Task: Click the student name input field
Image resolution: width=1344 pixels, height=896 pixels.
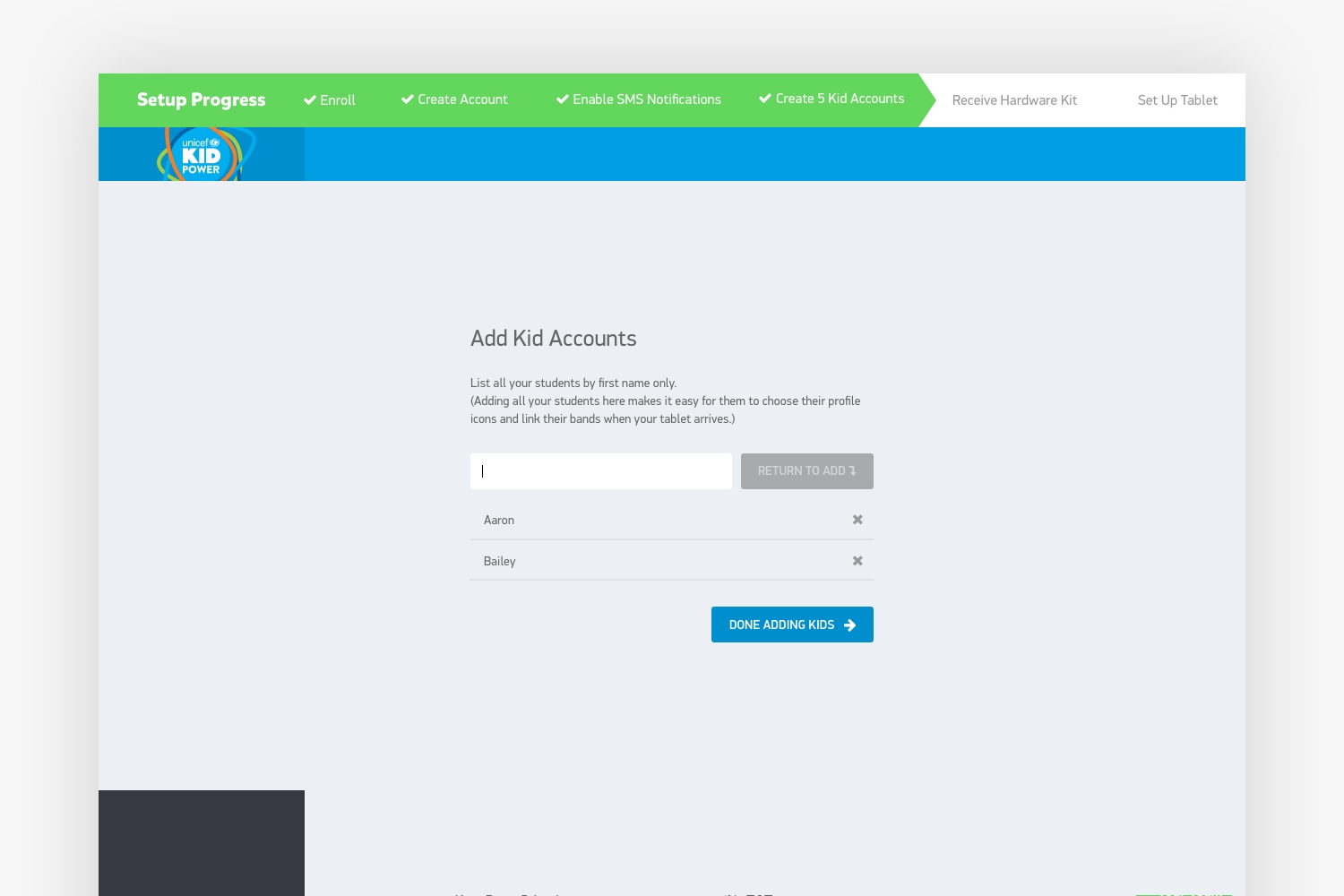Action: click(601, 471)
